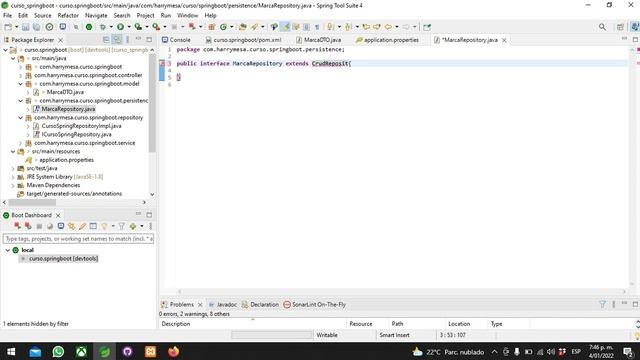
Task: Click the New file toolbar icon
Action: (8, 27)
